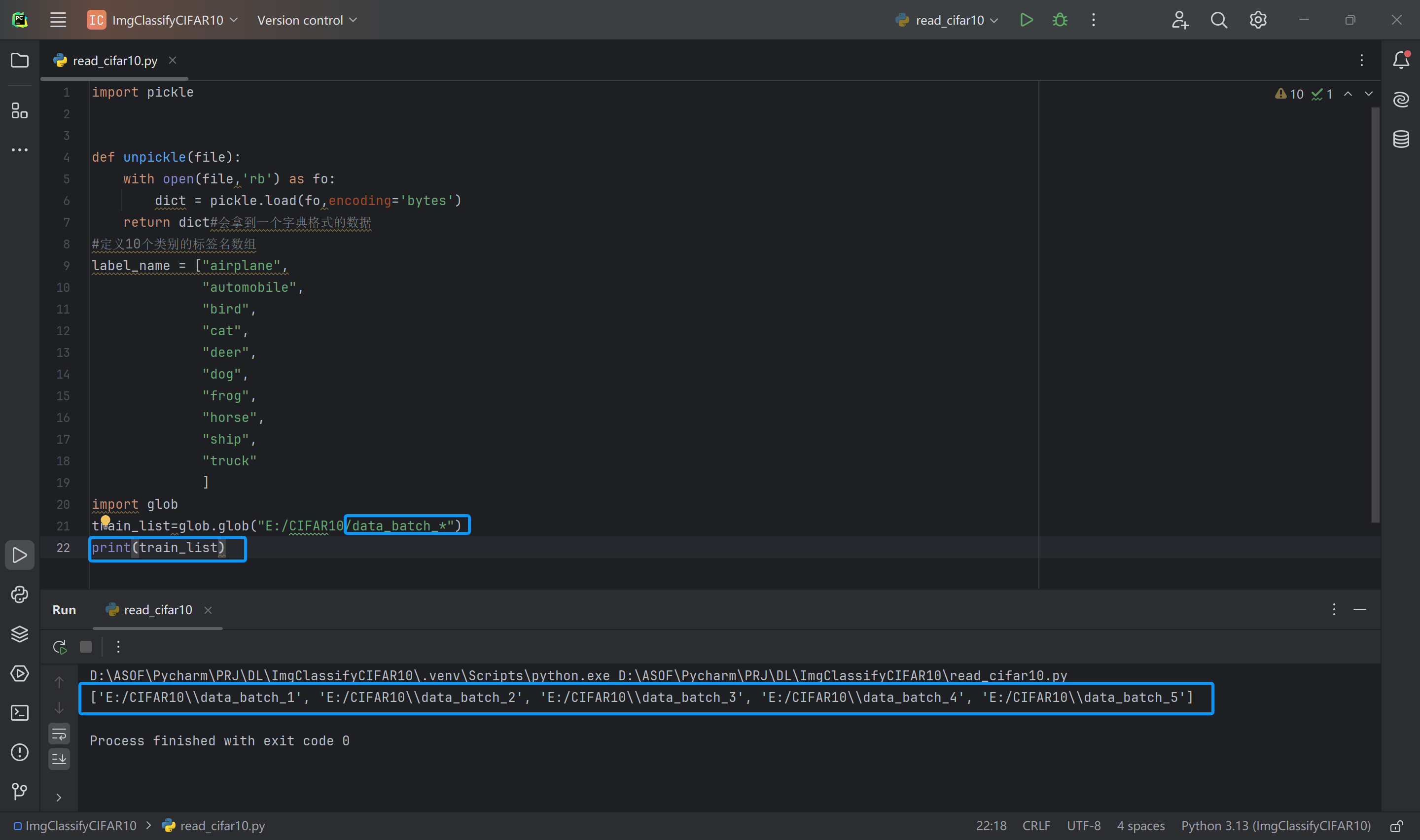Open the Python Console tool window
The width and height of the screenshot is (1420, 840).
20,595
